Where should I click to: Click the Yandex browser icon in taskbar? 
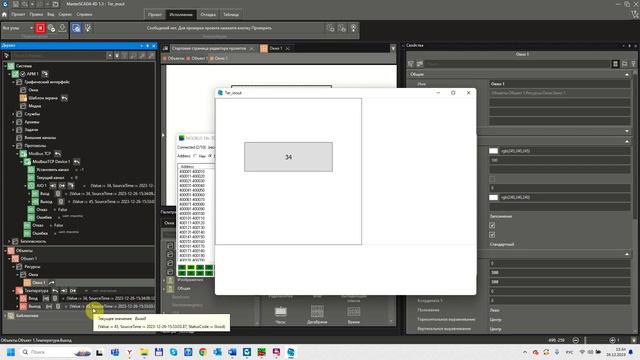point(129,352)
